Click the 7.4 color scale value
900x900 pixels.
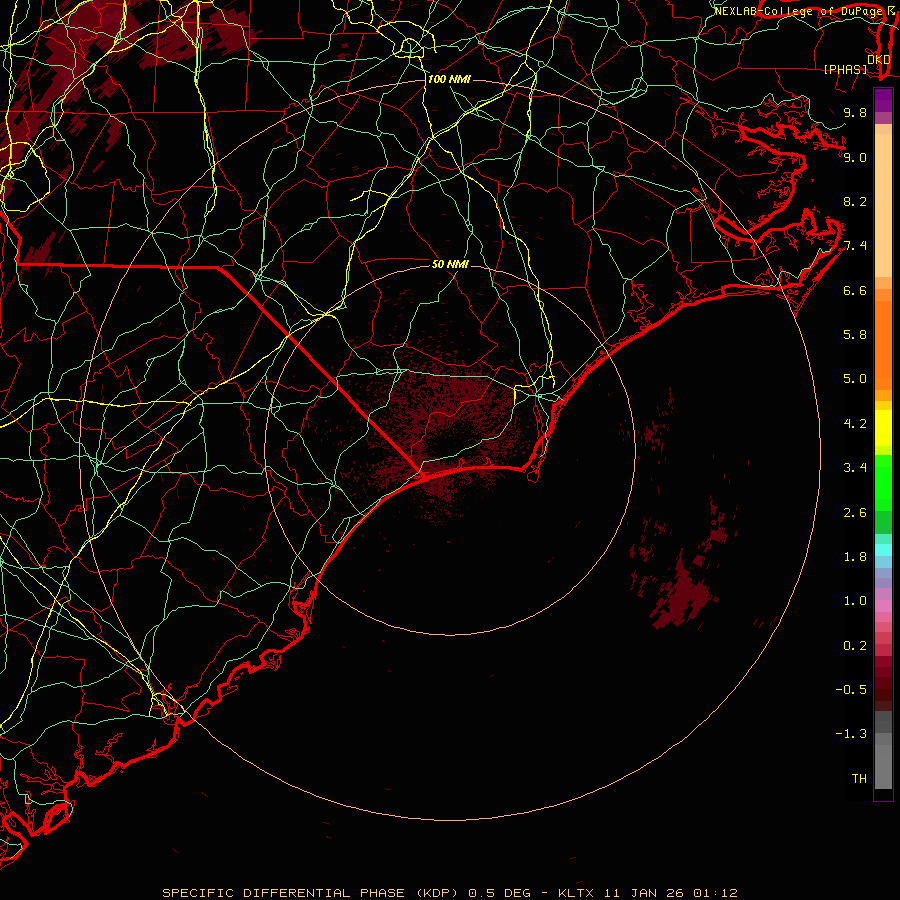(x=855, y=246)
